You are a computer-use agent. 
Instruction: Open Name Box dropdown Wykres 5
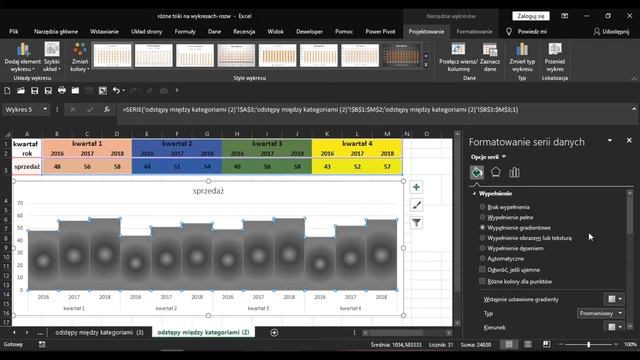tap(45, 109)
